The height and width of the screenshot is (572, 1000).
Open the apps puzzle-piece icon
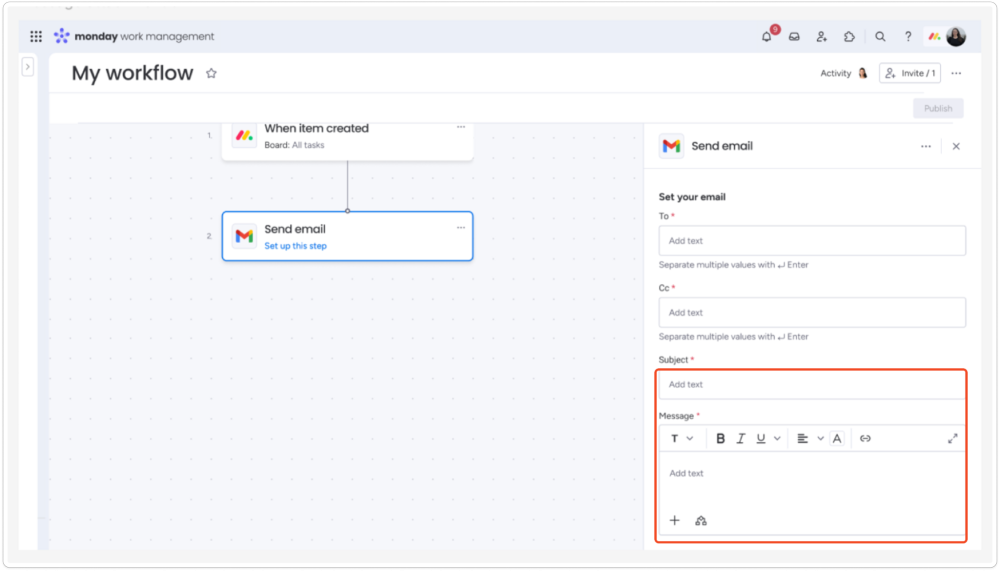[849, 37]
